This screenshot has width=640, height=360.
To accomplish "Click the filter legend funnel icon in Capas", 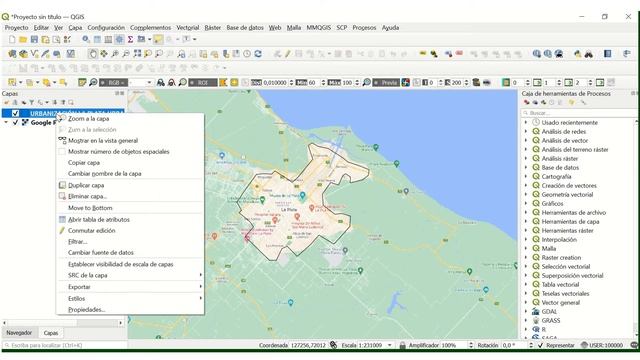I will tap(31, 102).
